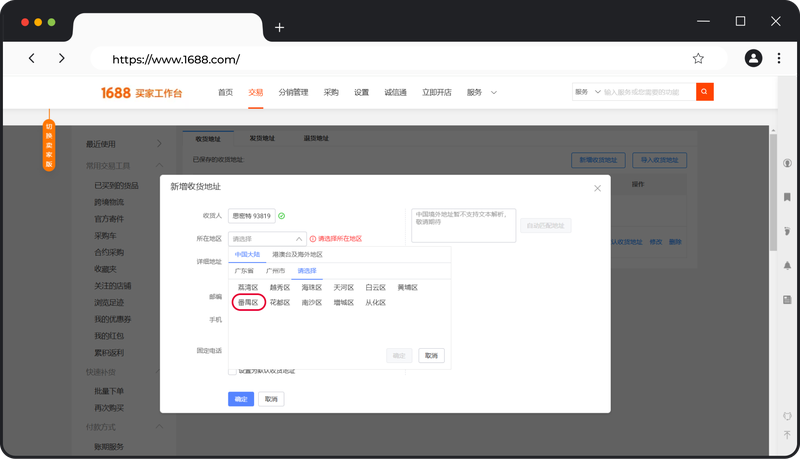Select the 广东省 province tab
This screenshot has width=800, height=459.
click(244, 271)
